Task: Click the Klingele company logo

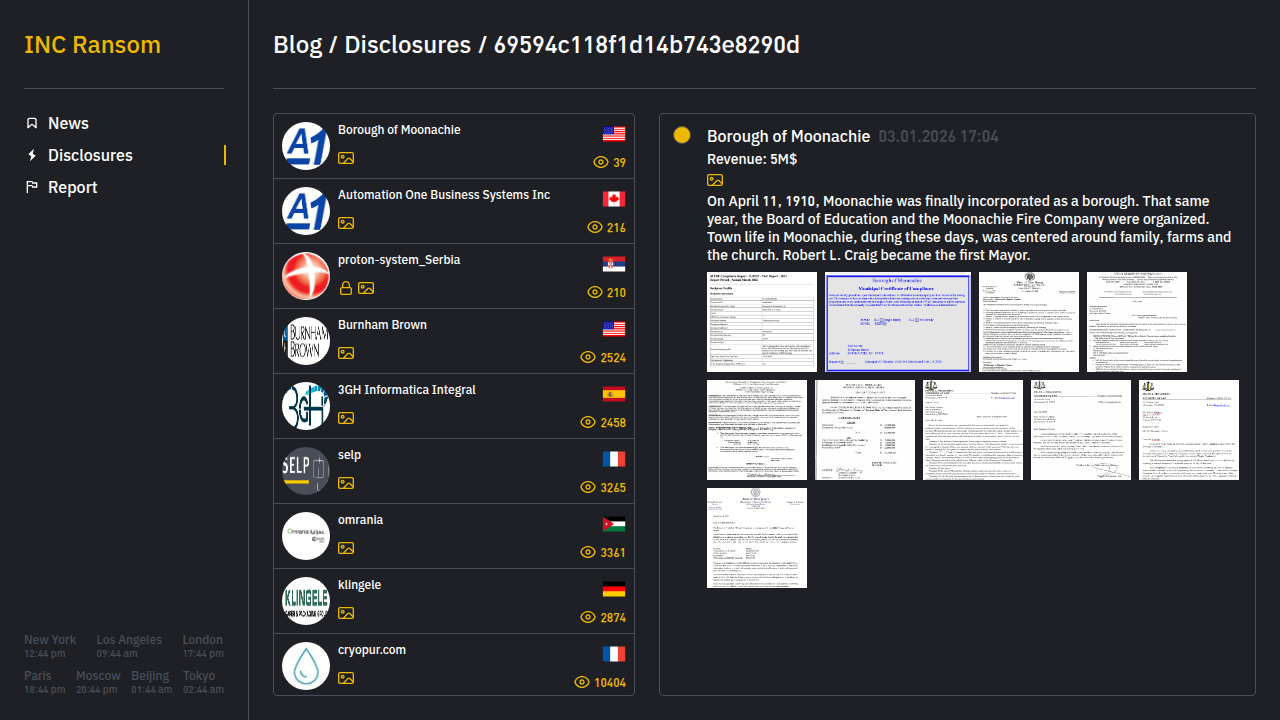Action: (x=306, y=601)
